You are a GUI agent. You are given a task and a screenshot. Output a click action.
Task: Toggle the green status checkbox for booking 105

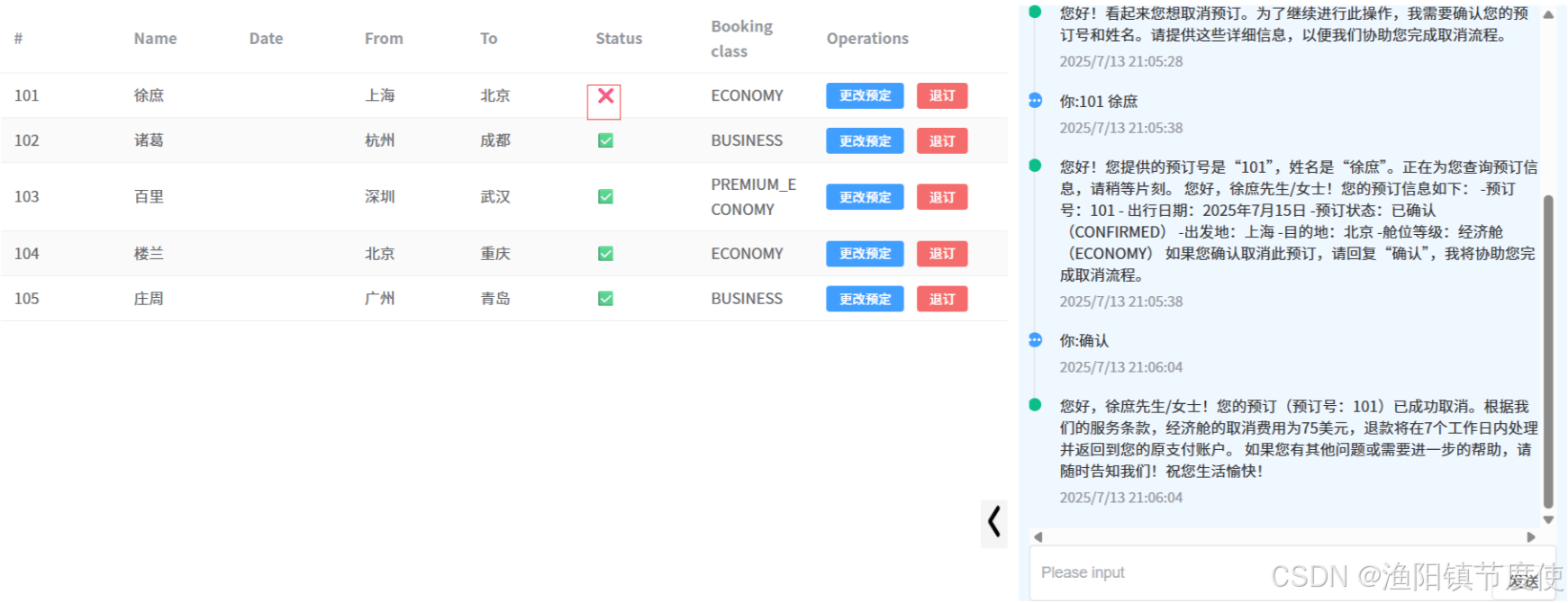coord(605,299)
